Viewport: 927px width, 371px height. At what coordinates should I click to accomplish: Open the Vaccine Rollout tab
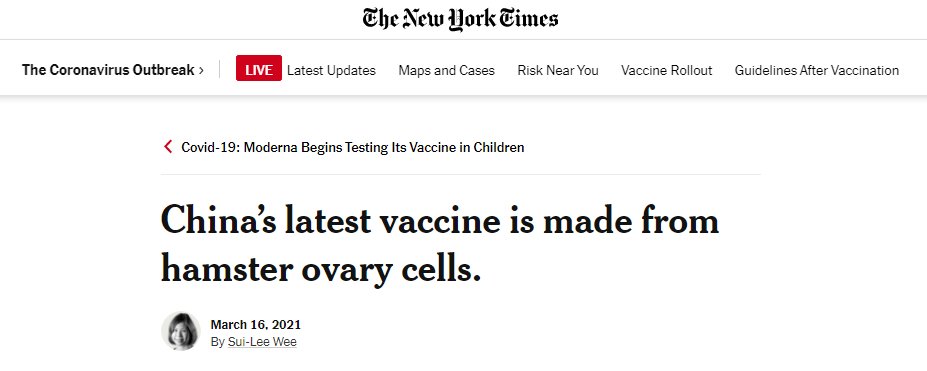tap(666, 70)
